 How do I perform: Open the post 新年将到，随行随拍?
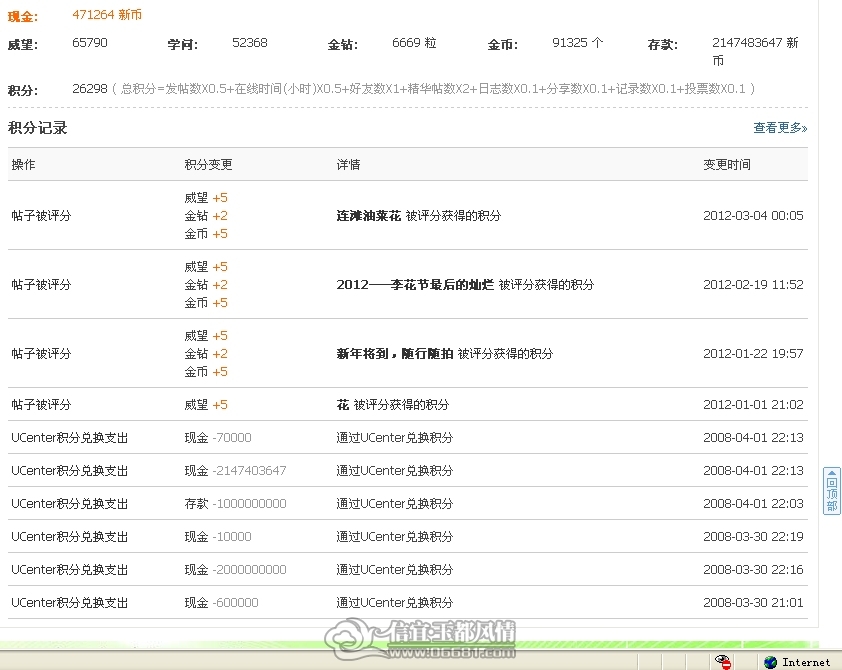coord(395,354)
